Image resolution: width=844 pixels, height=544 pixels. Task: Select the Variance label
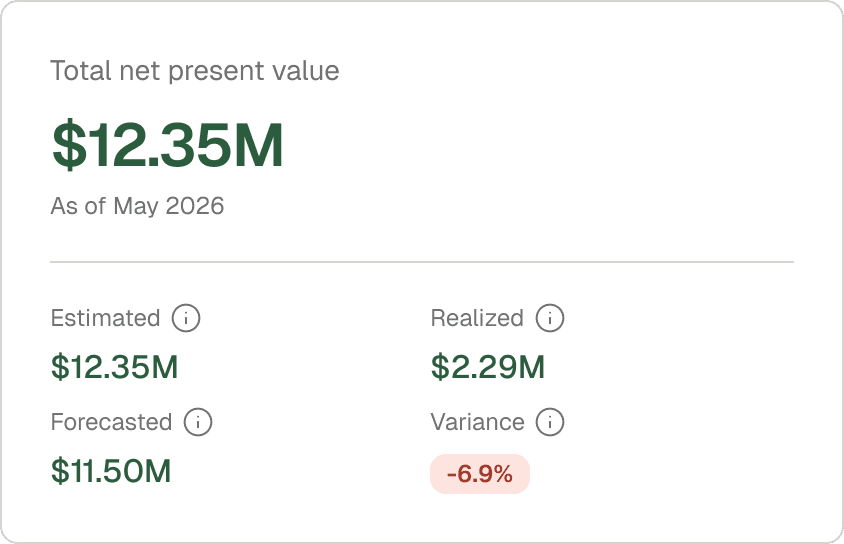tap(477, 422)
